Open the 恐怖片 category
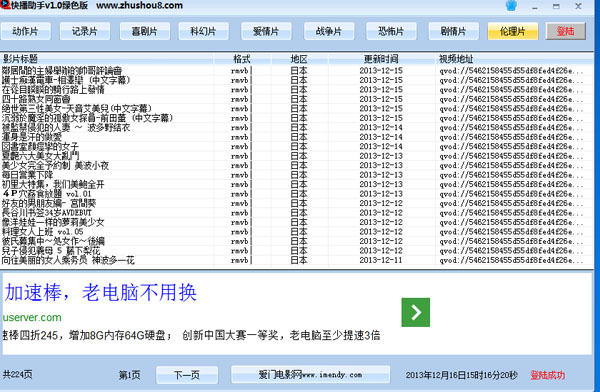Viewport: 600px width, 392px height. [x=391, y=31]
